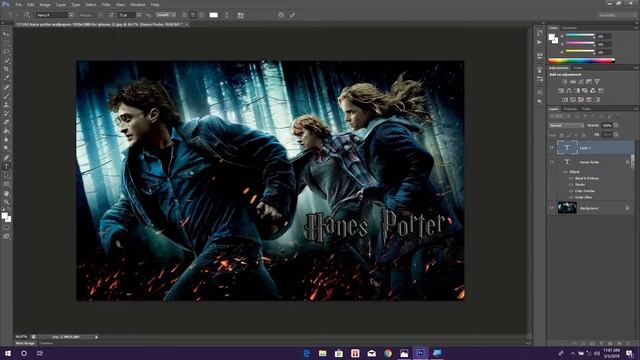Click the text color swatch in options bar
The image size is (640, 360).
click(213, 15)
